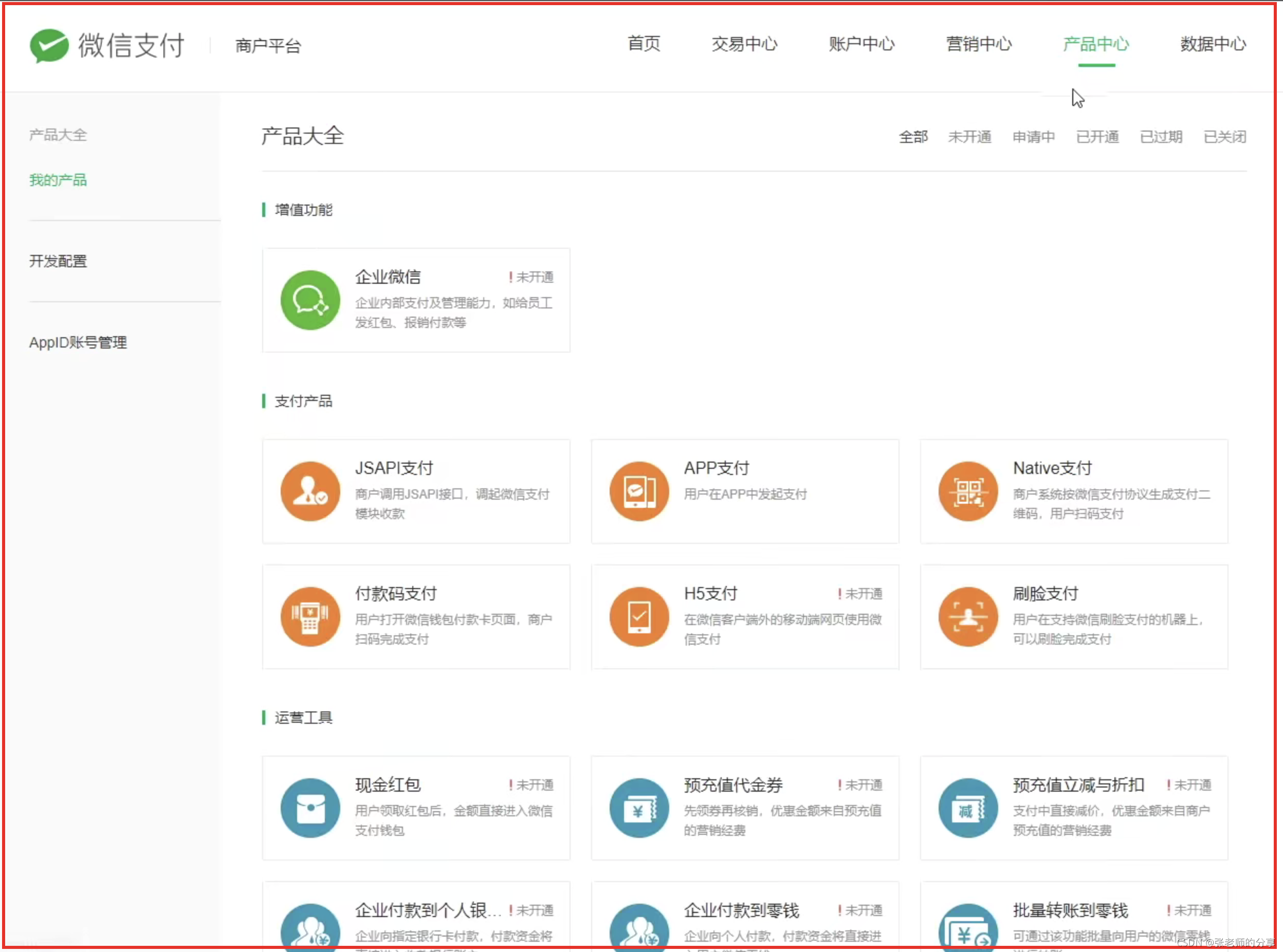This screenshot has width=1283, height=952.
Task: Click 产品大全 in left sidebar
Action: [x=58, y=135]
